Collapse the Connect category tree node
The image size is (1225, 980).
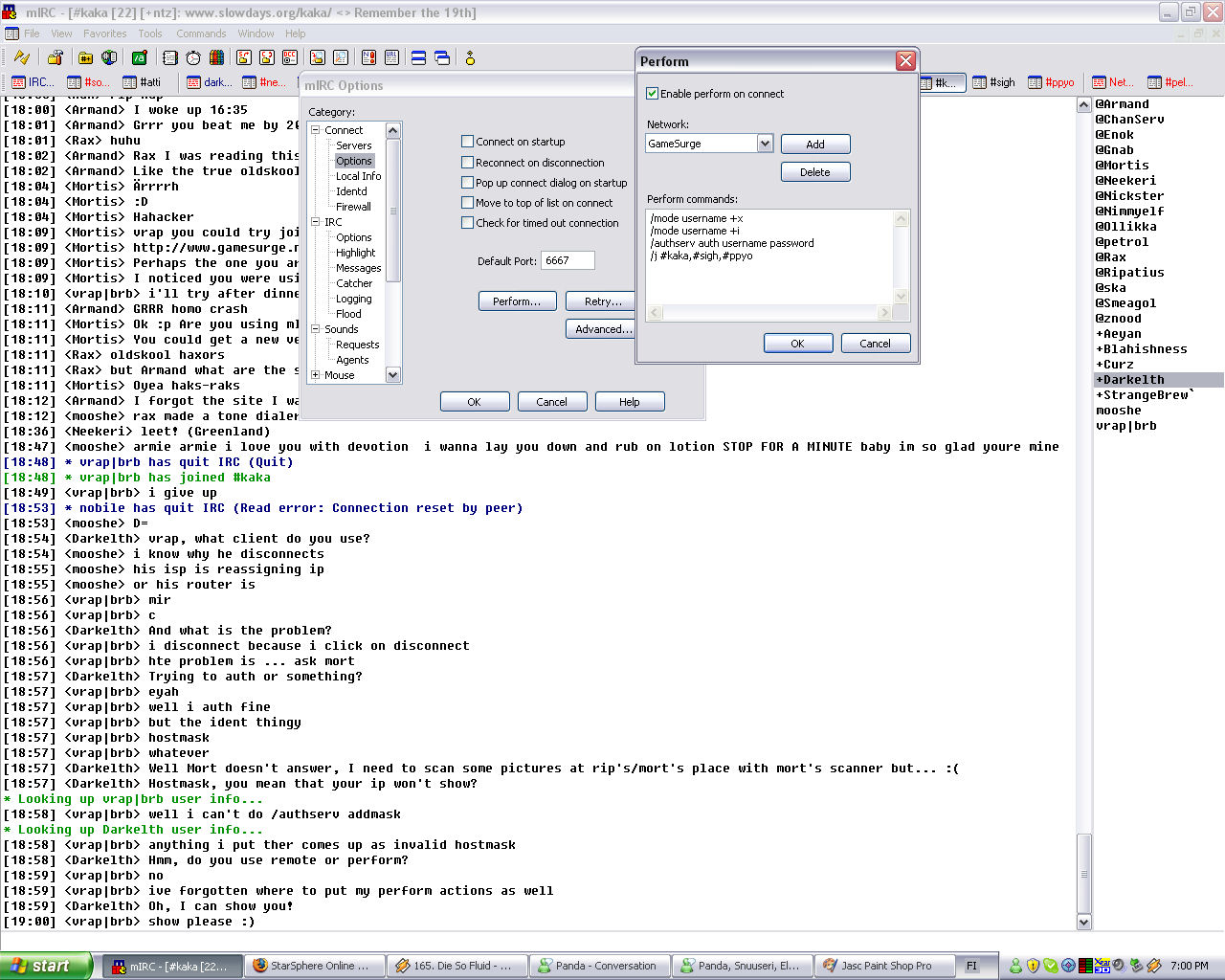[316, 130]
